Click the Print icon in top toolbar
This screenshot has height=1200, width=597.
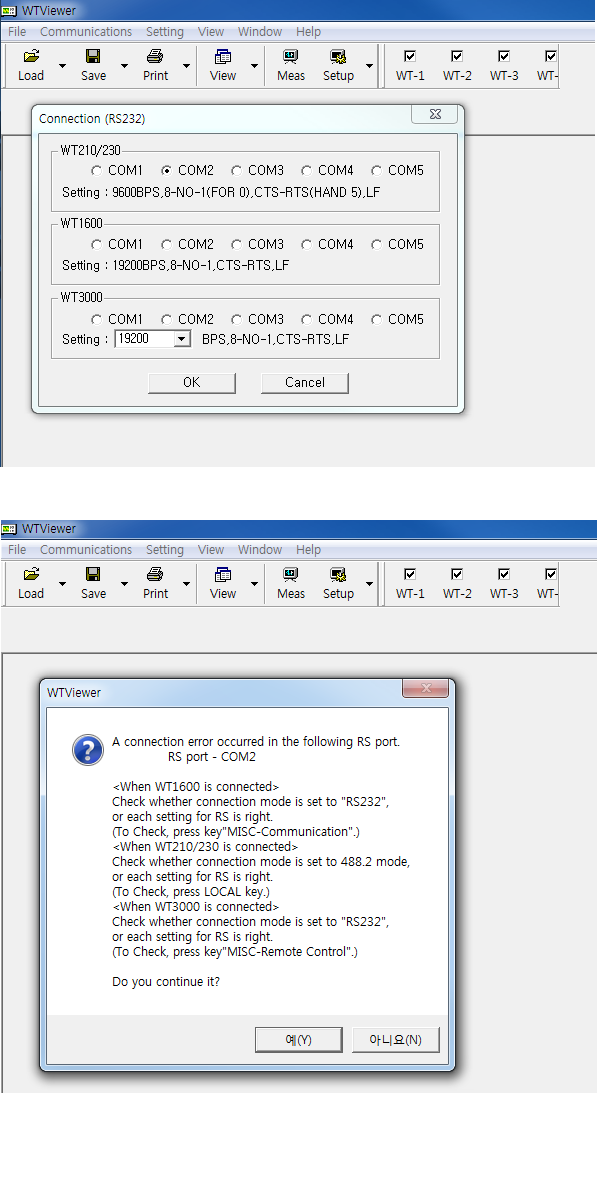pos(155,65)
